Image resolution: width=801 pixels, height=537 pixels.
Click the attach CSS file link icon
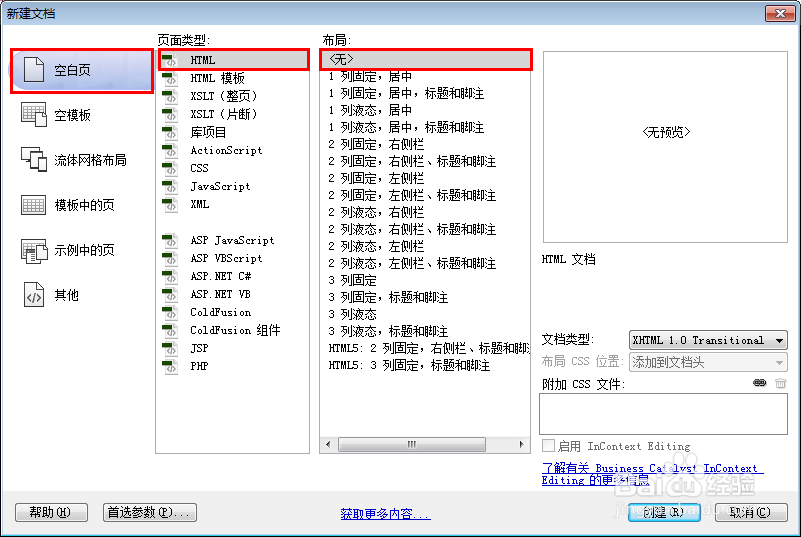[760, 383]
